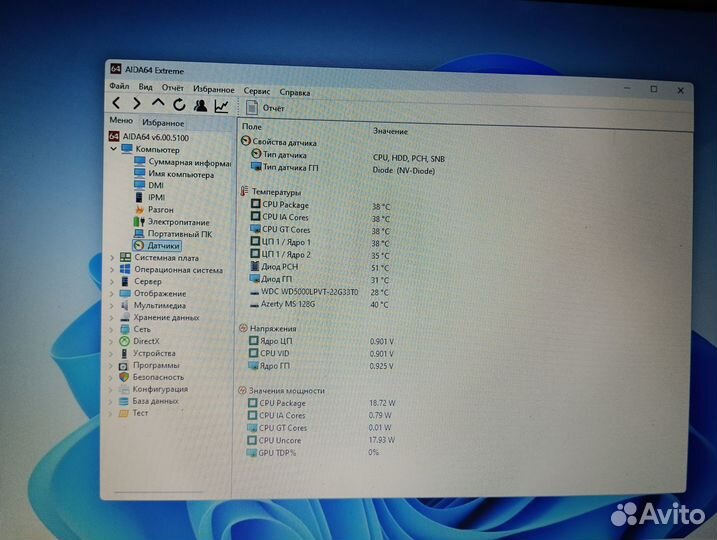Expand the Системная плата branch
This screenshot has height=540, width=717.
coord(112,258)
